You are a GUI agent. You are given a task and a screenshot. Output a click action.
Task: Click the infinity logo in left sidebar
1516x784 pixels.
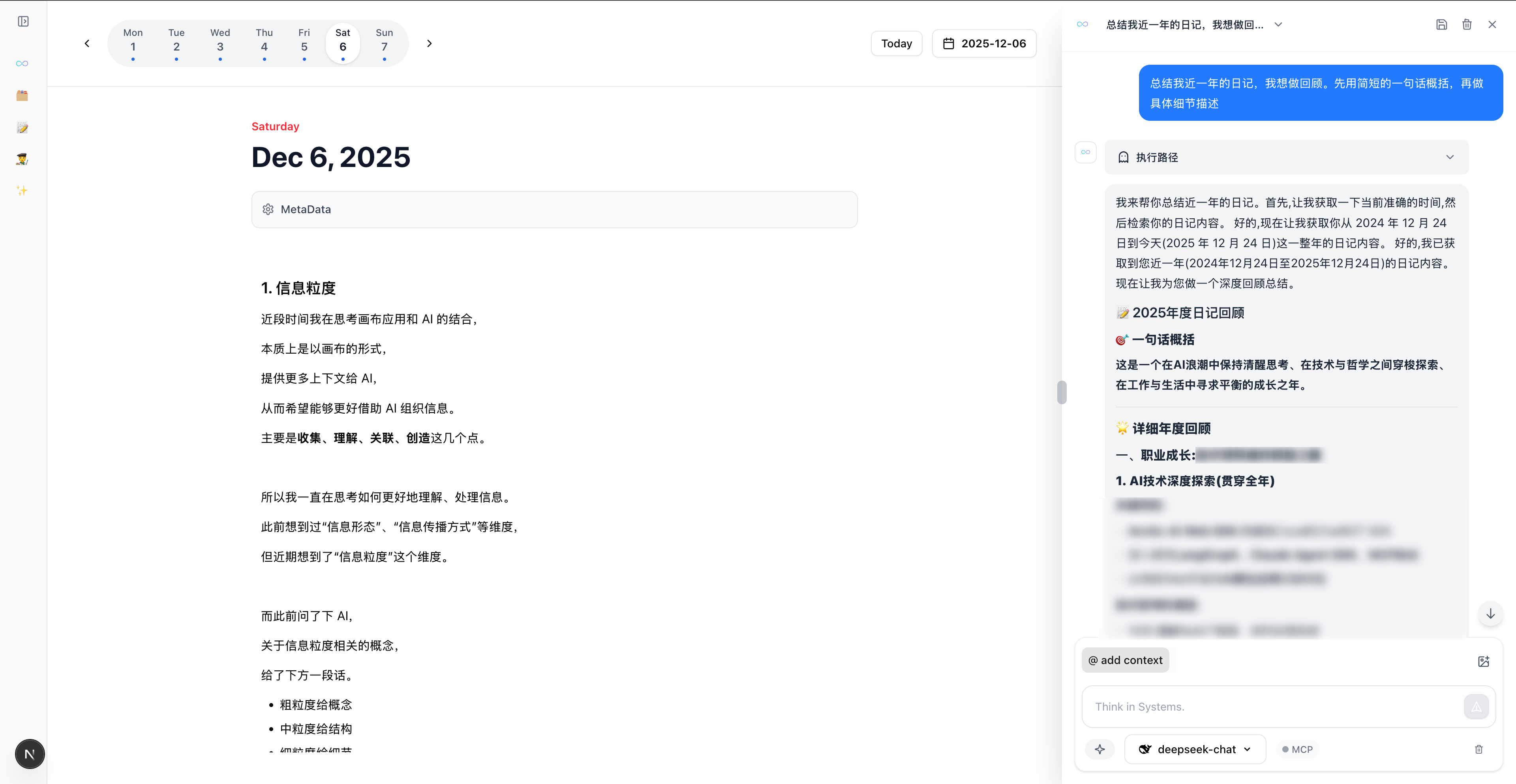(x=23, y=64)
